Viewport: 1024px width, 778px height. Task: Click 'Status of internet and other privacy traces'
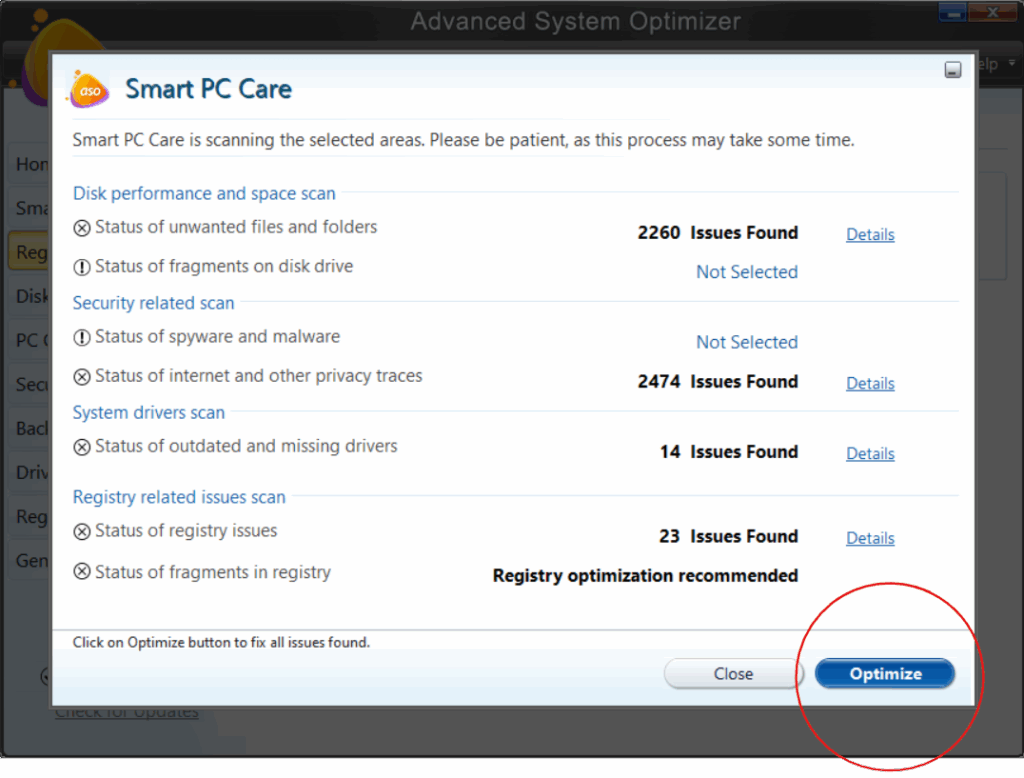tap(259, 376)
